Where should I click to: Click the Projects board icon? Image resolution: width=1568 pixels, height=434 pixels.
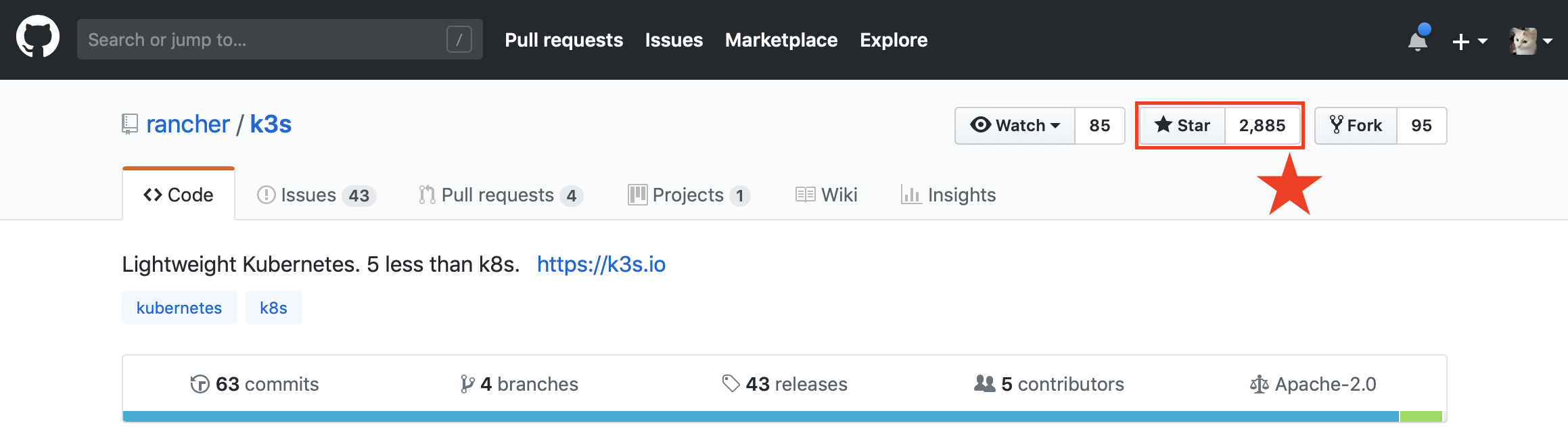click(637, 195)
